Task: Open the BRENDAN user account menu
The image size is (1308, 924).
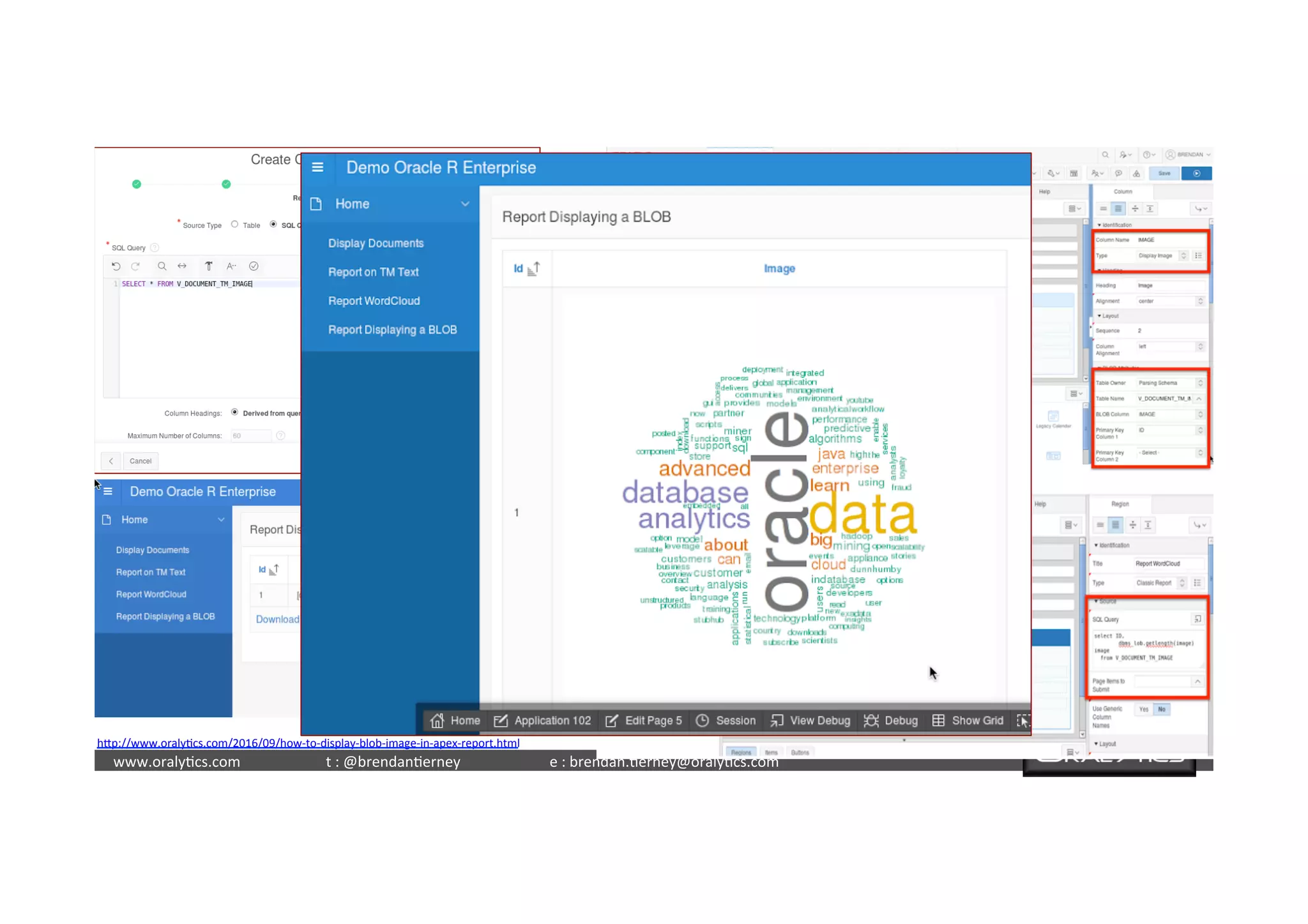Action: [x=1188, y=155]
